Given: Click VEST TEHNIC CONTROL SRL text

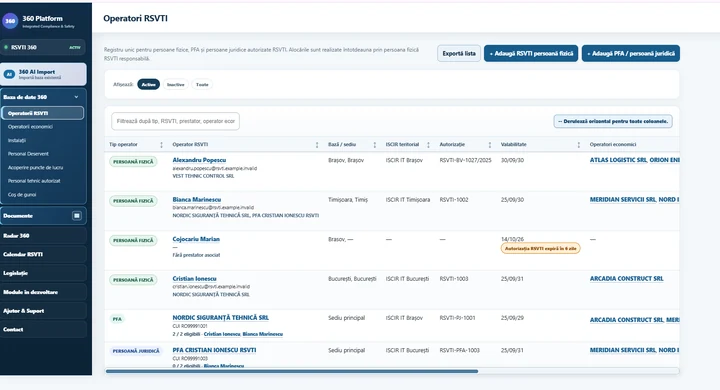Looking at the screenshot, I should click(203, 176).
